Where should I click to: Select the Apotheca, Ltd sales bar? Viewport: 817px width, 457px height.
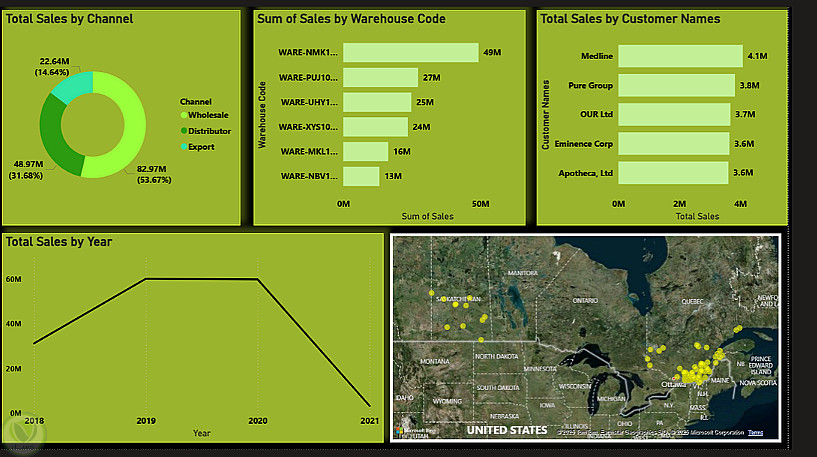click(673, 172)
